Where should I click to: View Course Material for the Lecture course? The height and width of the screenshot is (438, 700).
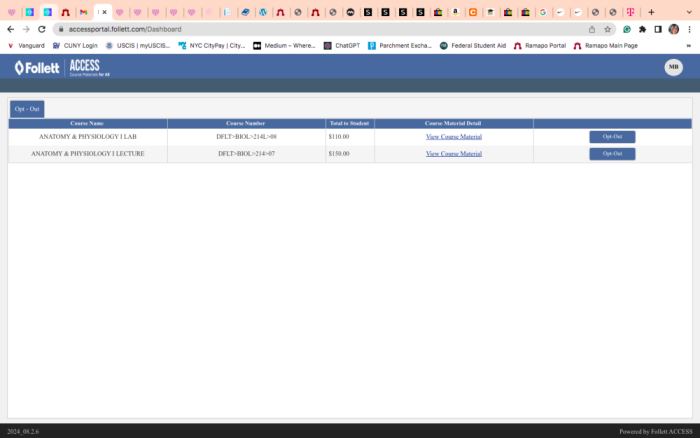click(x=454, y=154)
